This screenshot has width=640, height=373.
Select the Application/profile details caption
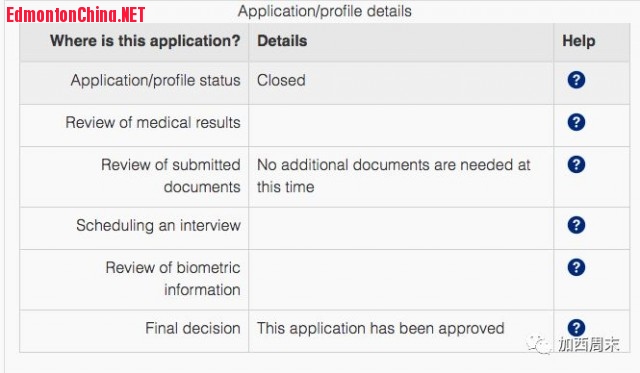pyautogui.click(x=324, y=11)
